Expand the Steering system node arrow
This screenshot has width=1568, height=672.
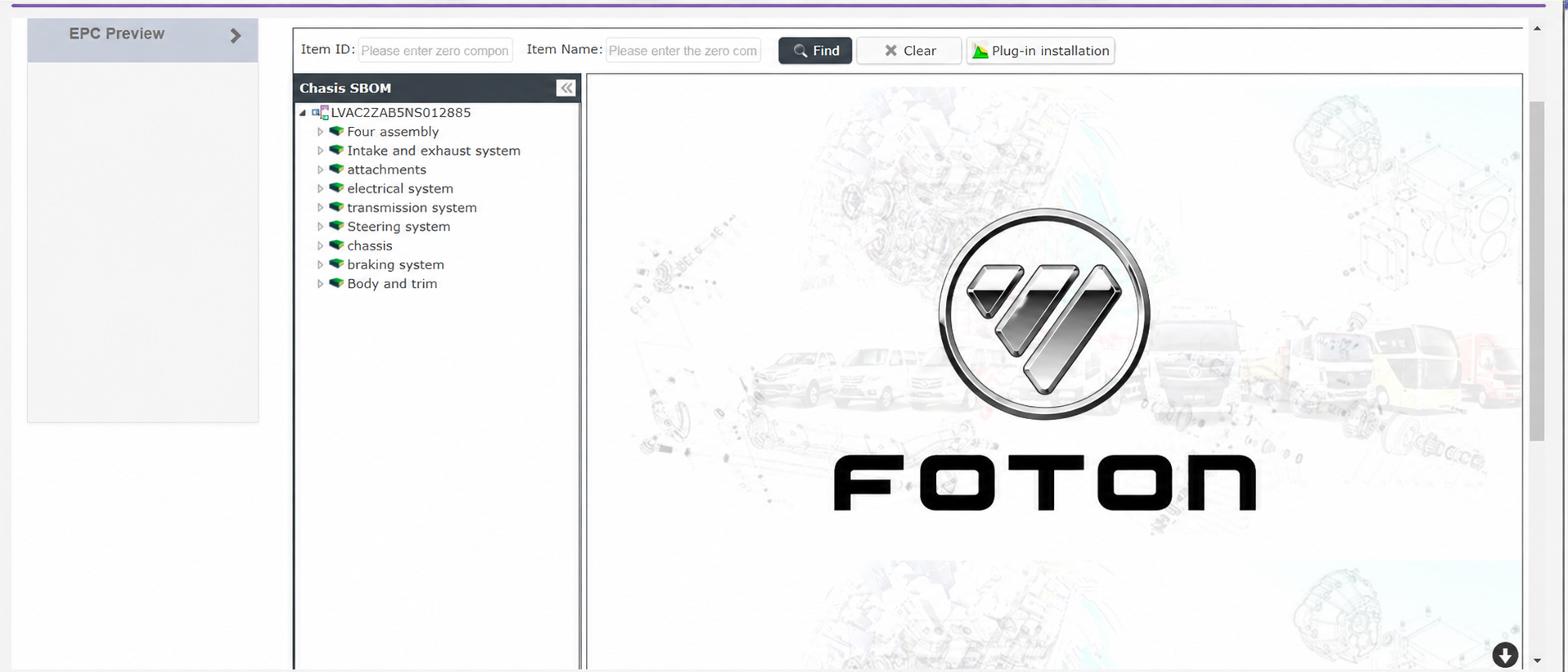(320, 227)
